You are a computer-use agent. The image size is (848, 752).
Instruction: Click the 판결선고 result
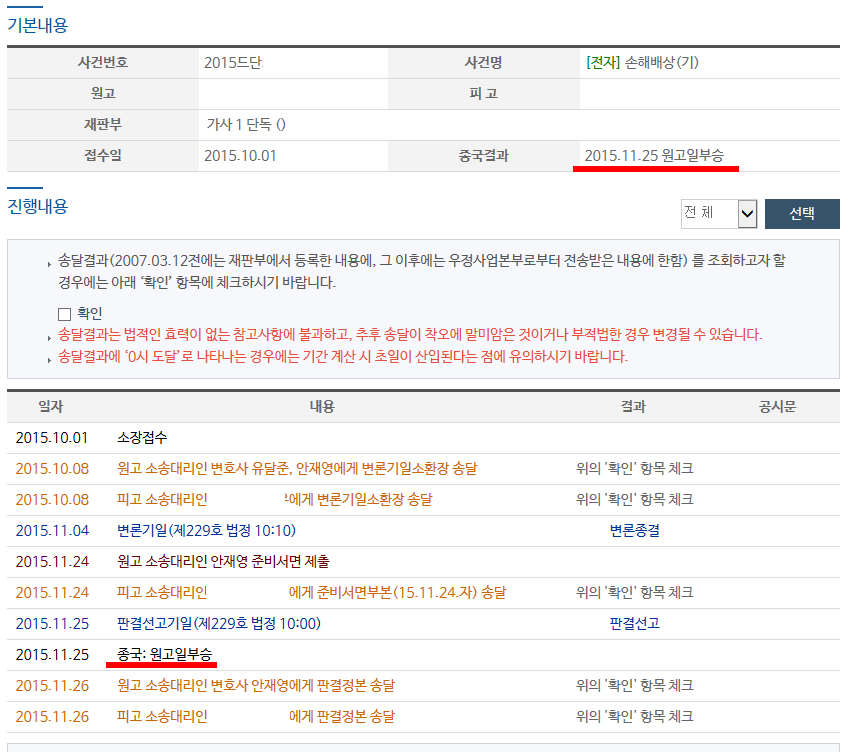634,624
